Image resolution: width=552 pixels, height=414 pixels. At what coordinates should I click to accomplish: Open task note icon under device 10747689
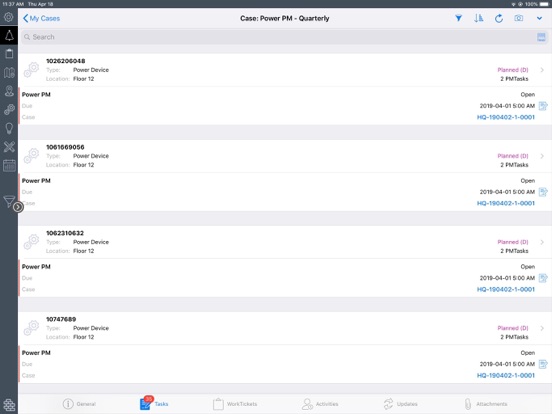coord(543,364)
